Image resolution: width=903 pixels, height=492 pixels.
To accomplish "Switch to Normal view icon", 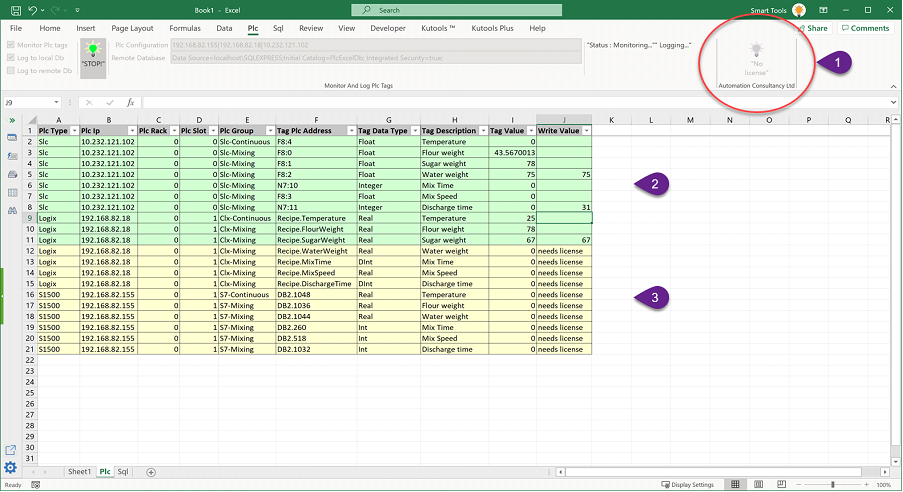I will [x=735, y=485].
